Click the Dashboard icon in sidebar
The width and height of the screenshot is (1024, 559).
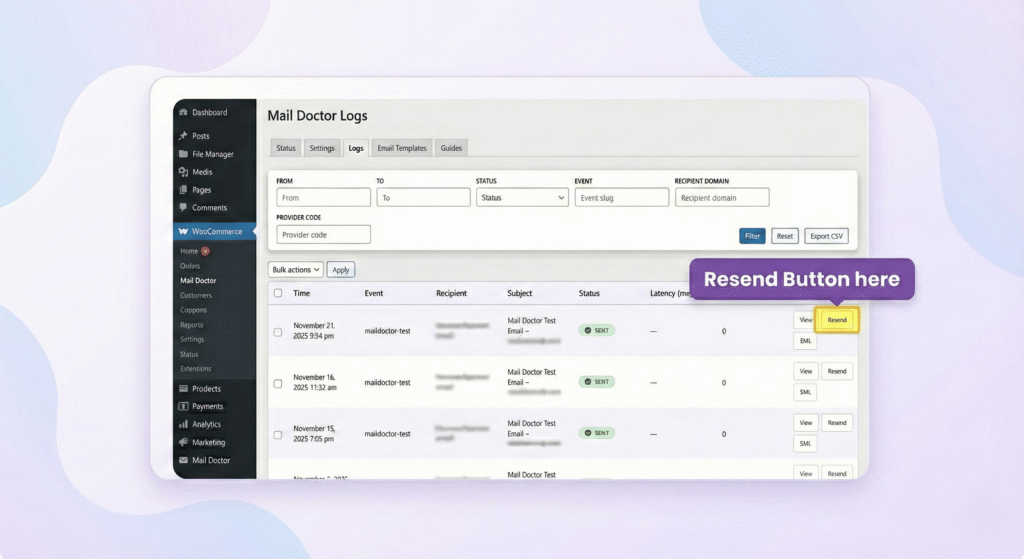tap(183, 113)
